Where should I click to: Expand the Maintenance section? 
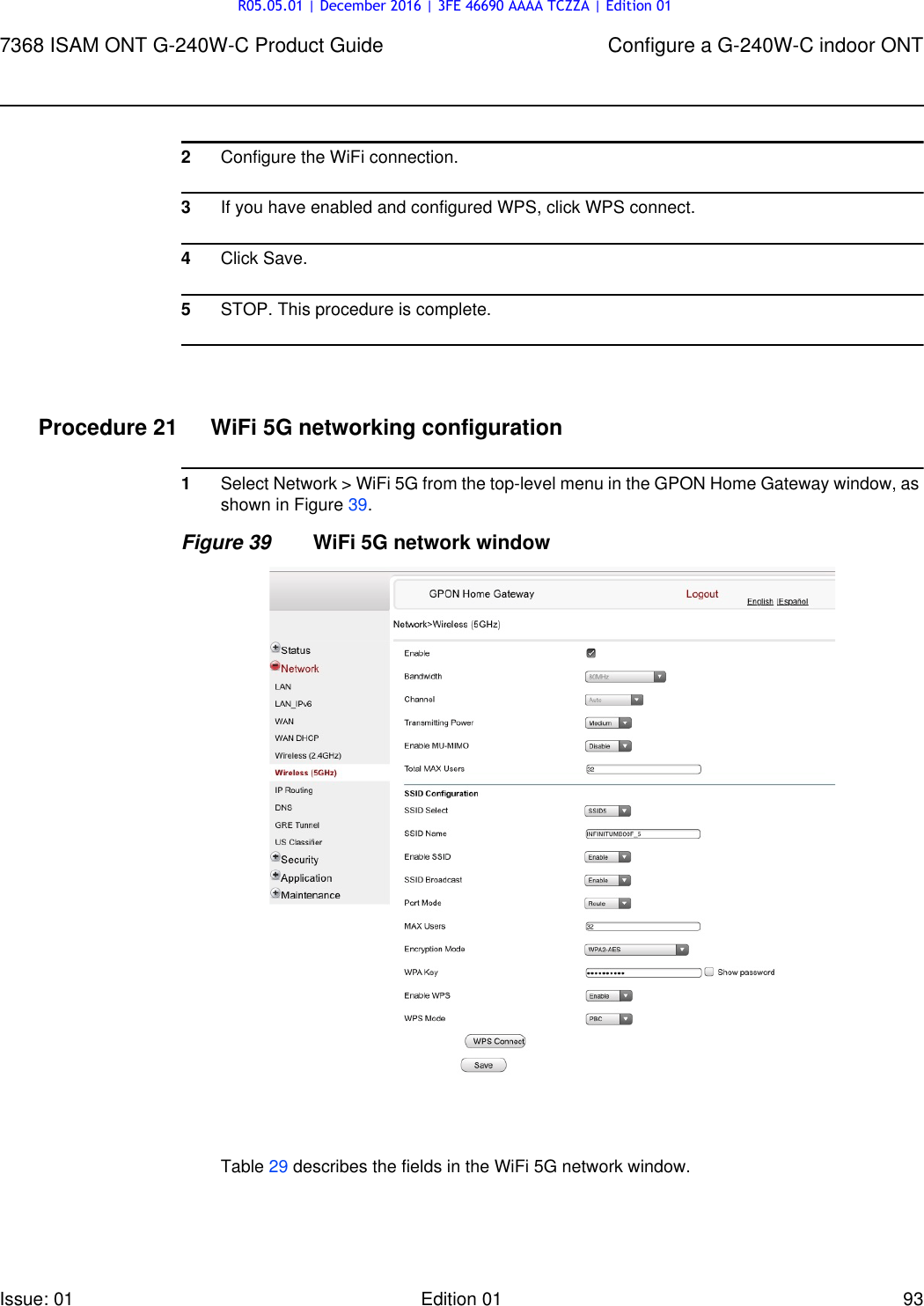click(x=274, y=894)
